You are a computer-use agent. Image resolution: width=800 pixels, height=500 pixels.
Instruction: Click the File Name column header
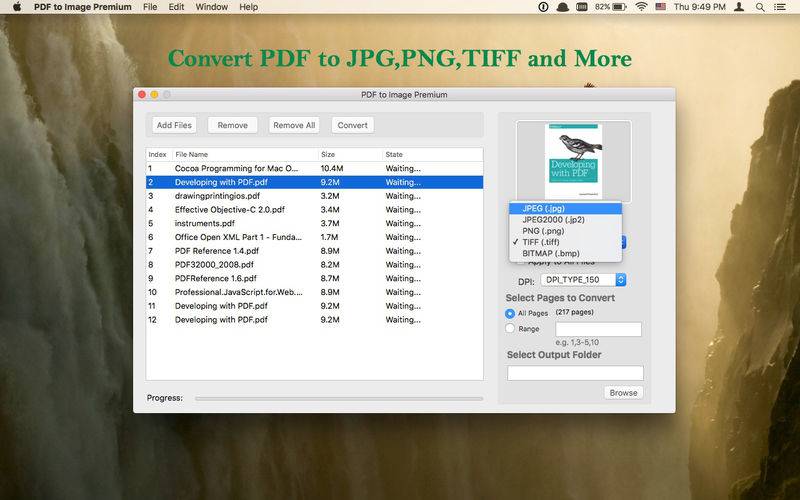point(245,154)
